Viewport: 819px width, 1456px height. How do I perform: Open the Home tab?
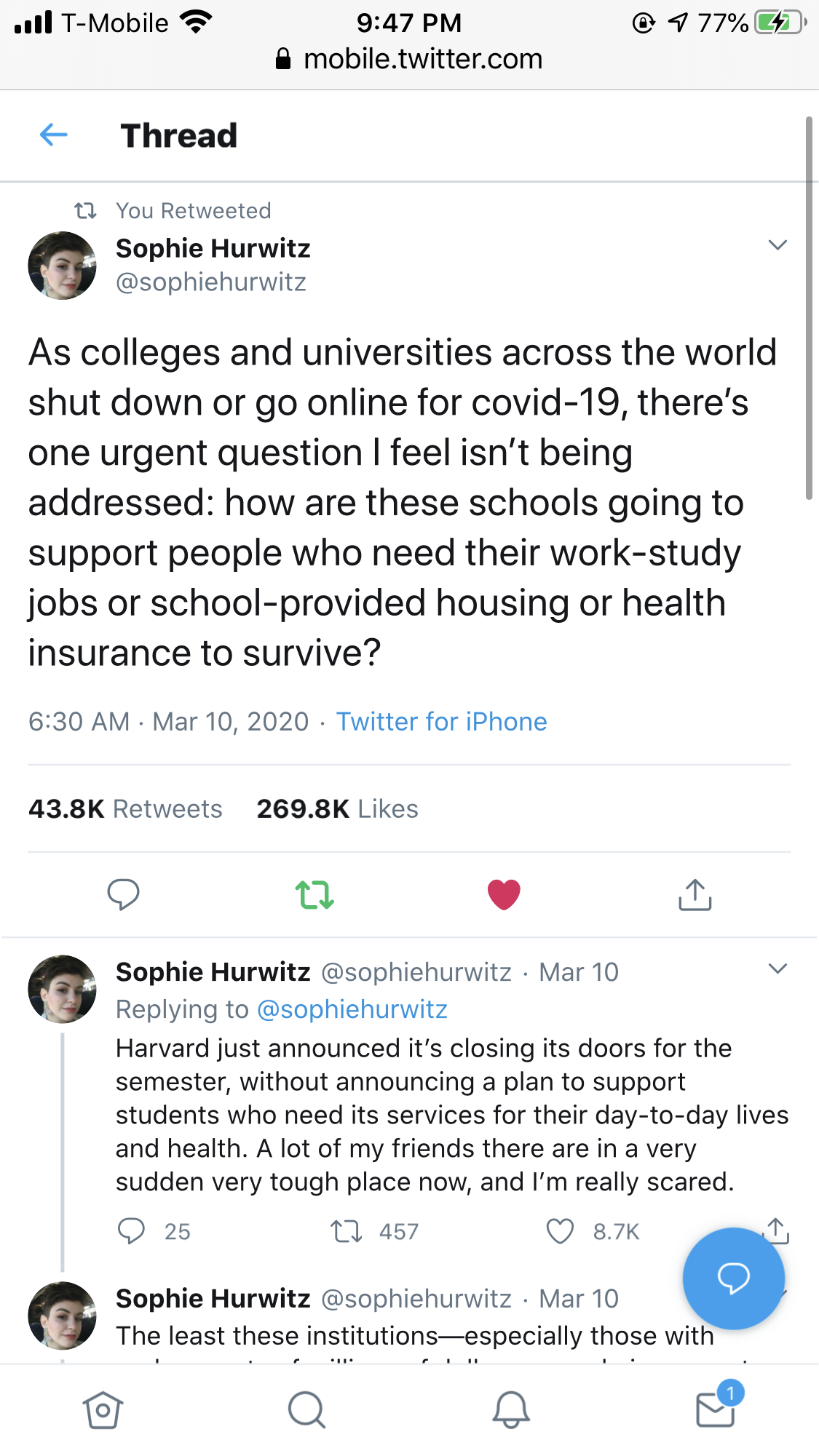pos(103,1410)
